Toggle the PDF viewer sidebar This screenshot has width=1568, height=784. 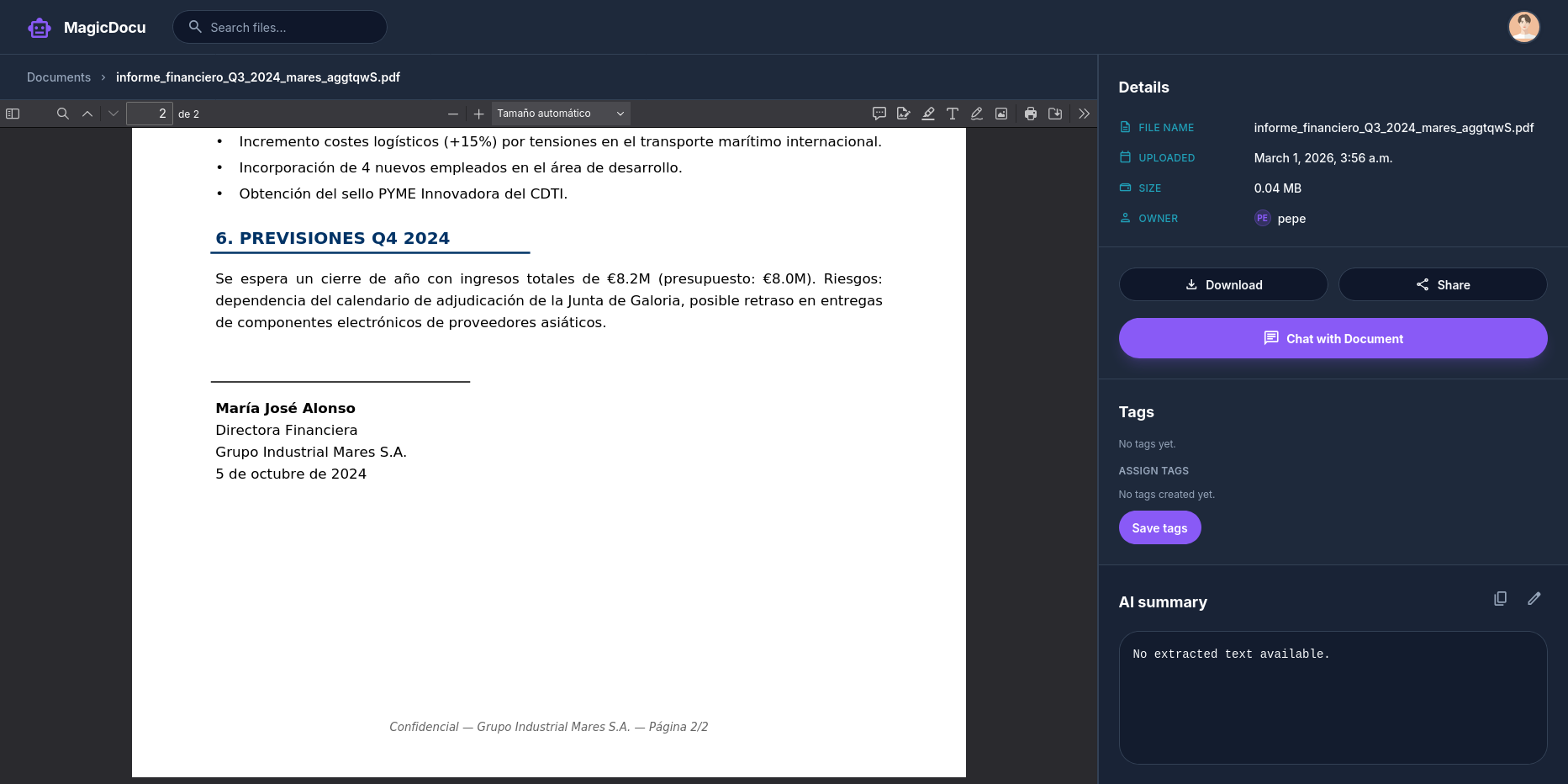pyautogui.click(x=13, y=114)
